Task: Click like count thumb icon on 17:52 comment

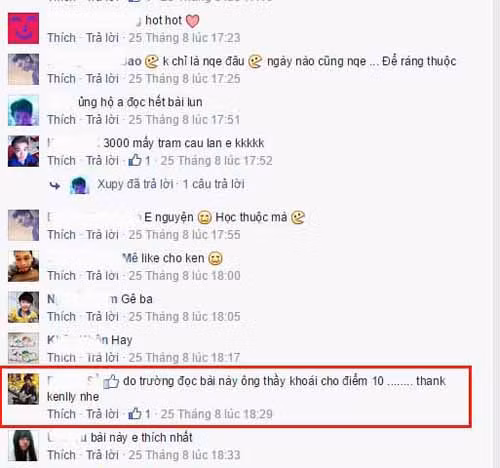Action: click(x=135, y=160)
